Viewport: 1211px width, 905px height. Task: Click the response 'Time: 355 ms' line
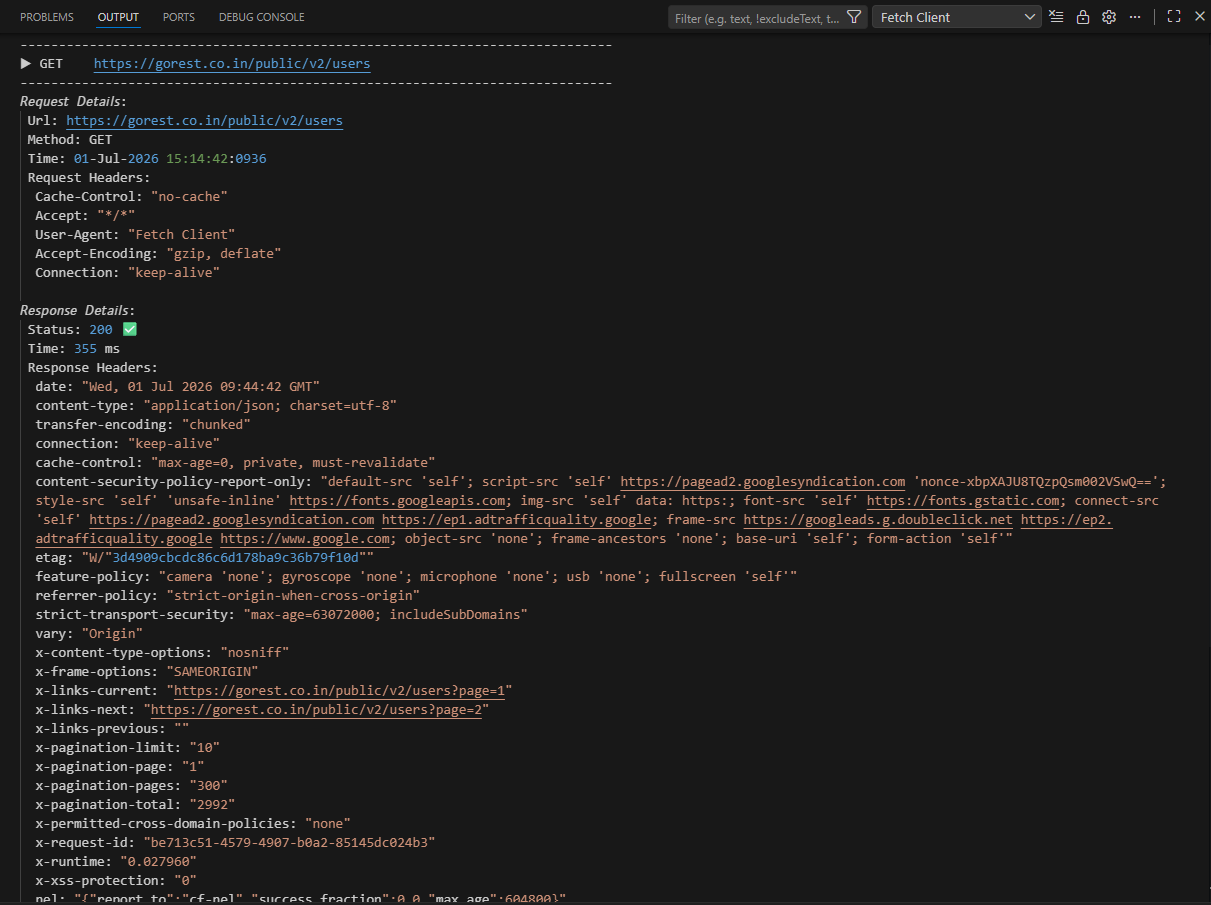74,349
